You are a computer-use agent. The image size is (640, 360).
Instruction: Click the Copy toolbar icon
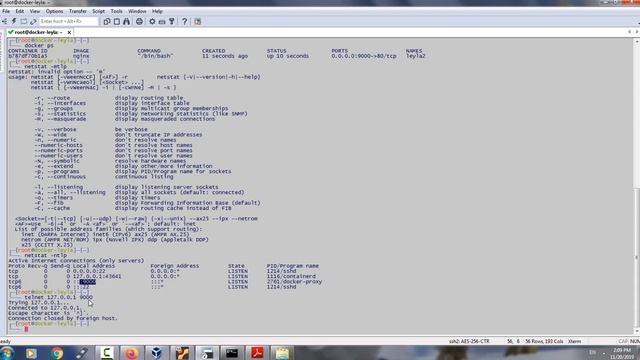(107, 21)
